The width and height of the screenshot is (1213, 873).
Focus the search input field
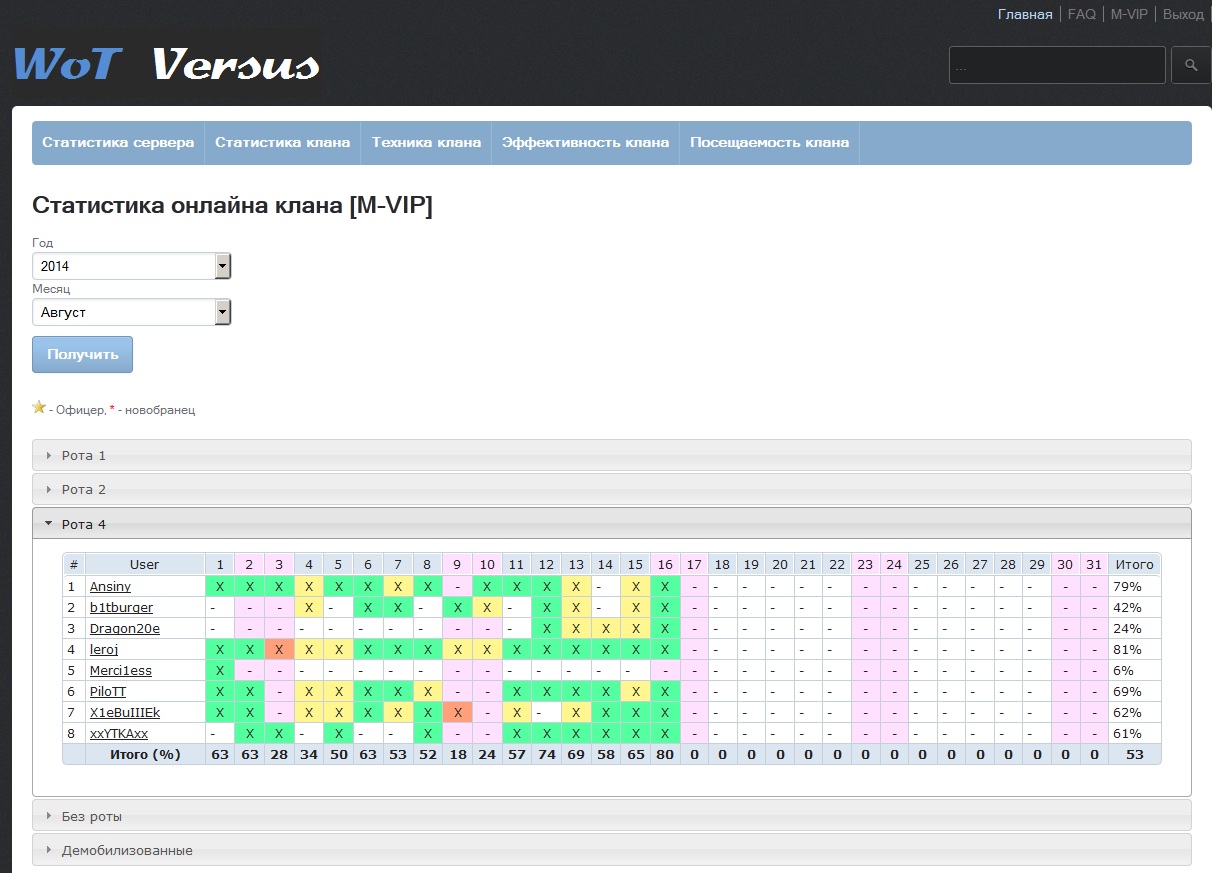1056,65
